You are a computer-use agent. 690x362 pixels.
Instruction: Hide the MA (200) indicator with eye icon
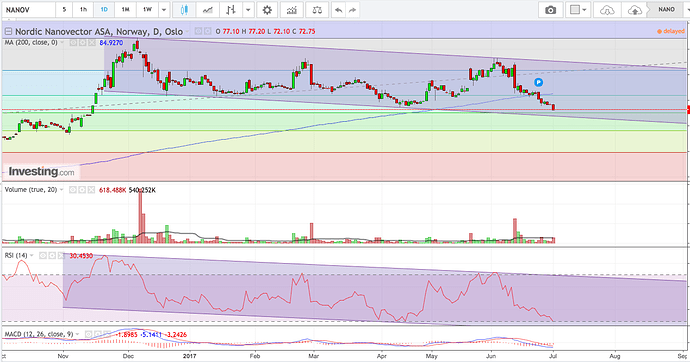point(73,43)
